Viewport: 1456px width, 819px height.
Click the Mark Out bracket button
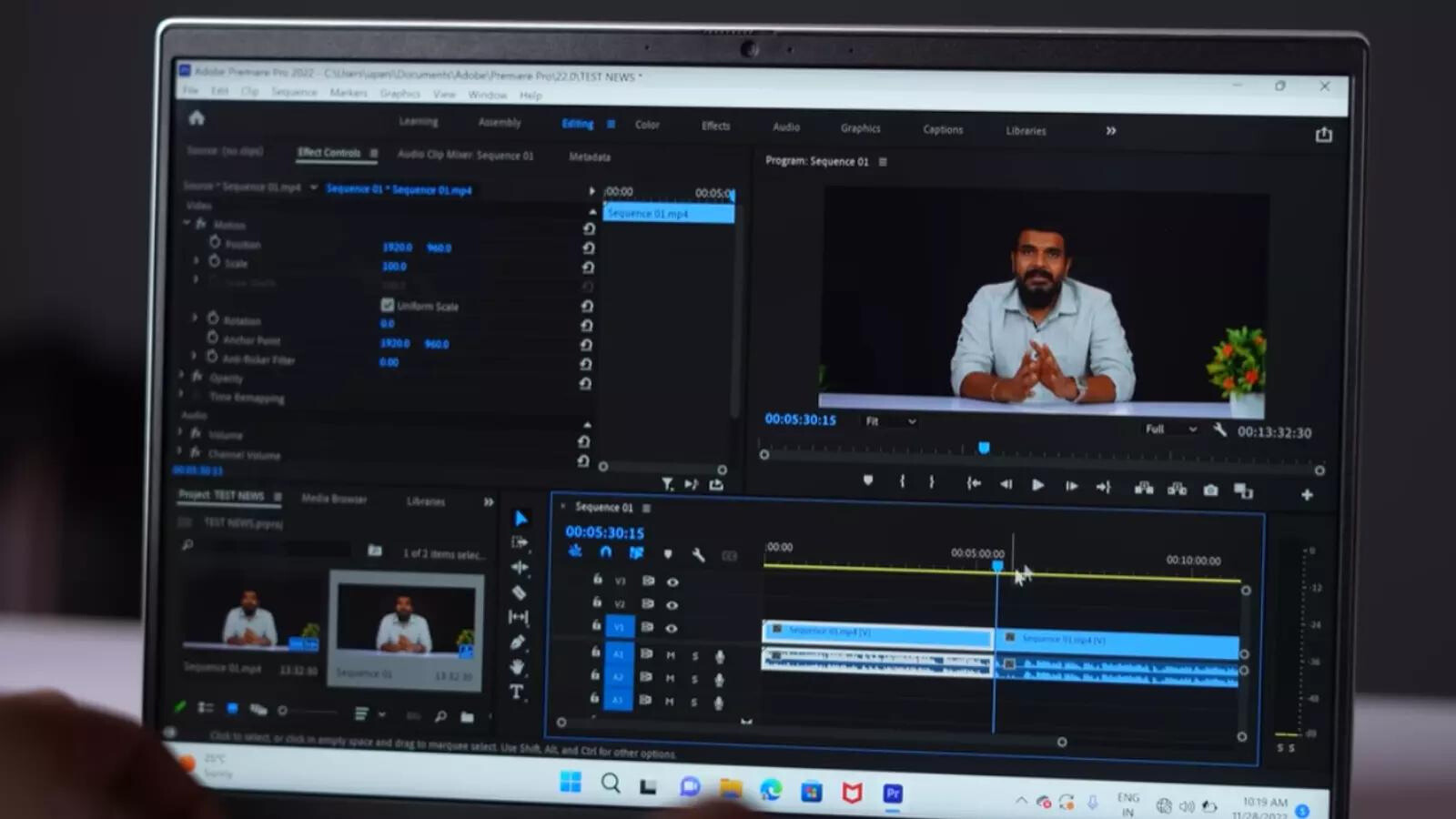(932, 482)
